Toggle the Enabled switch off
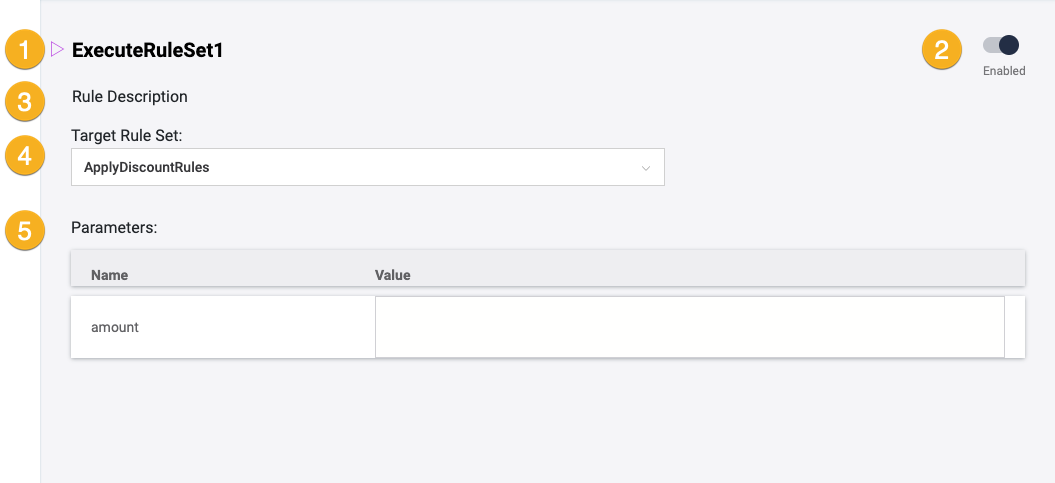1055x483 pixels. (x=1001, y=45)
